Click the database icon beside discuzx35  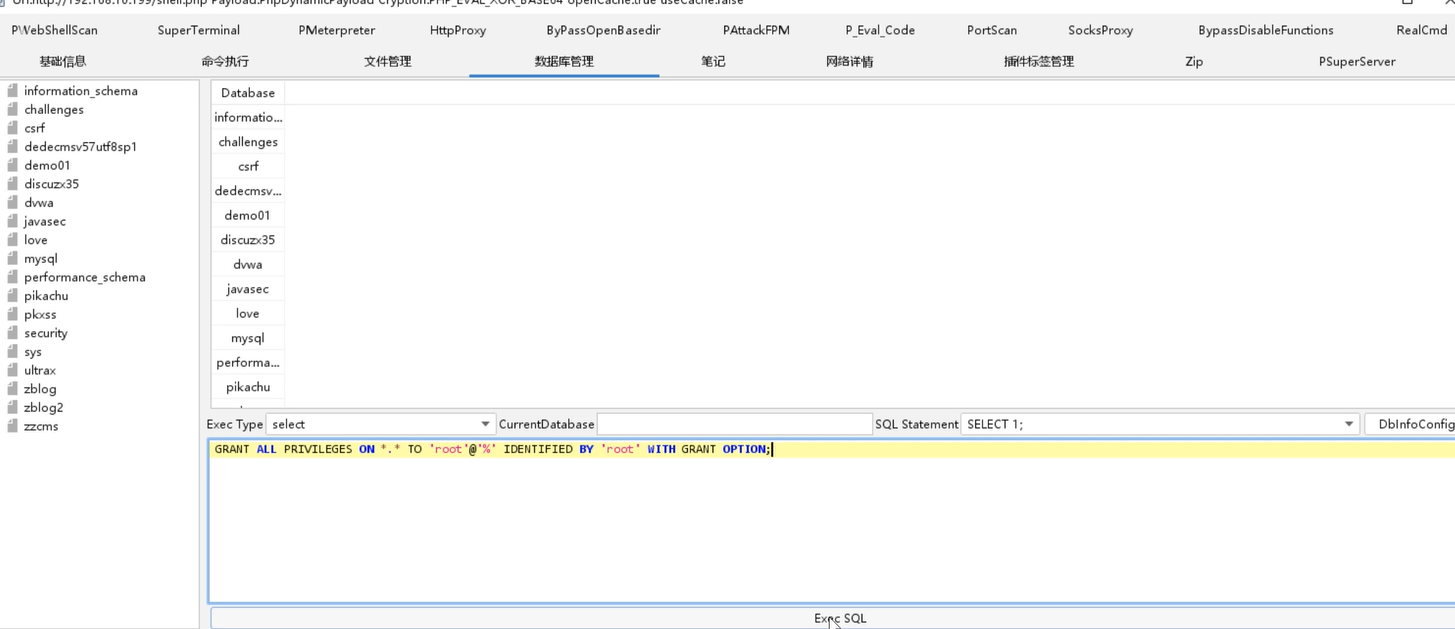click(x=13, y=184)
